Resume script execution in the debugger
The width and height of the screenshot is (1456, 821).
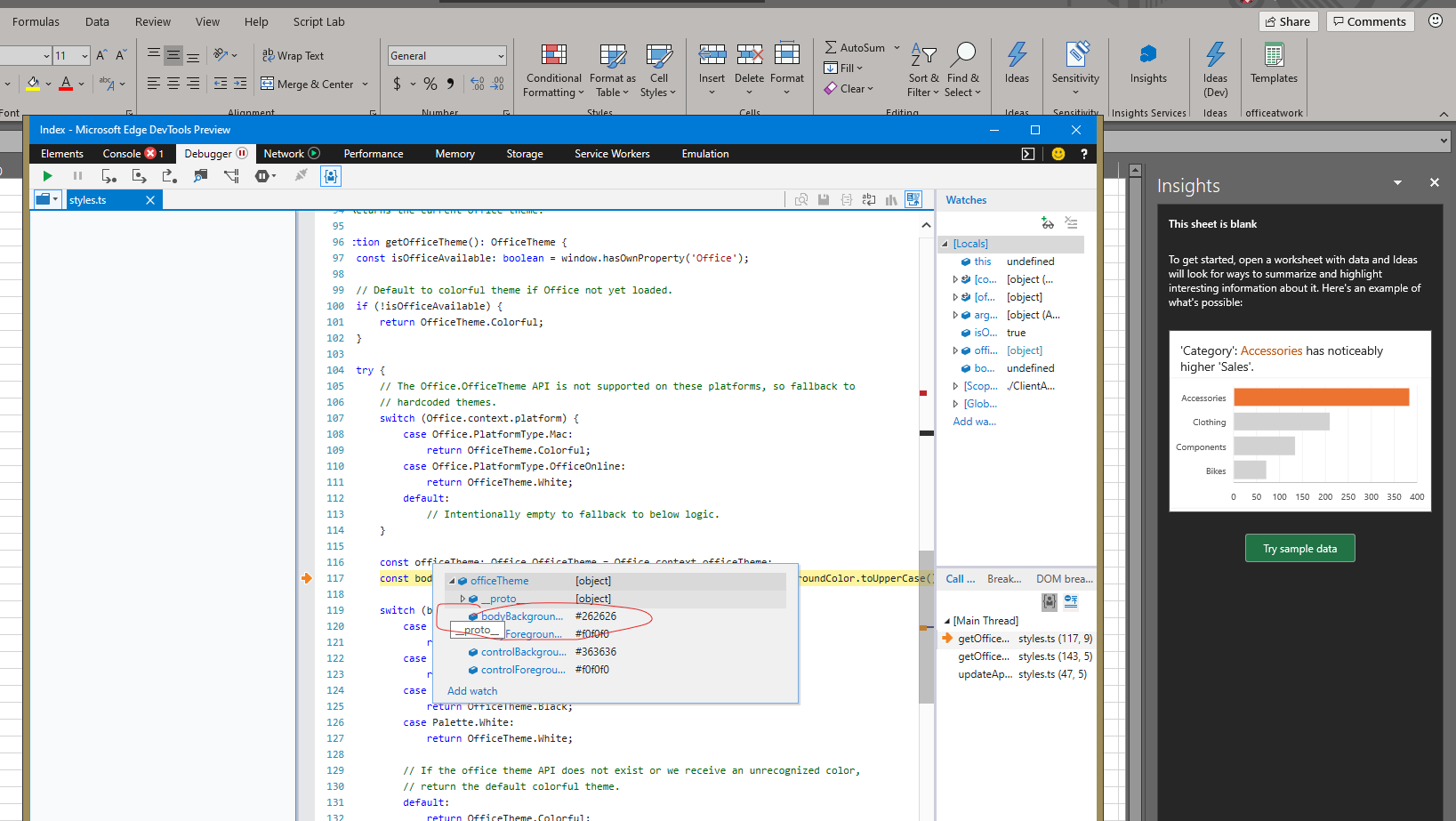tap(47, 175)
